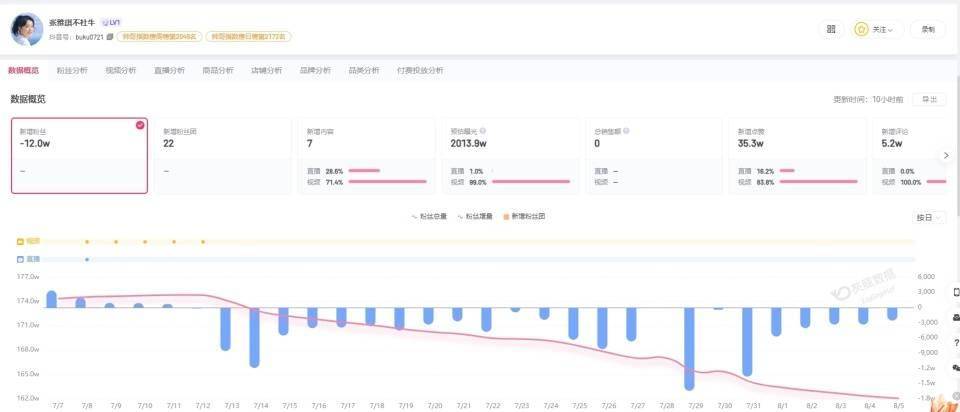
Task: Click the profile avatar photo
Action: coord(27,29)
